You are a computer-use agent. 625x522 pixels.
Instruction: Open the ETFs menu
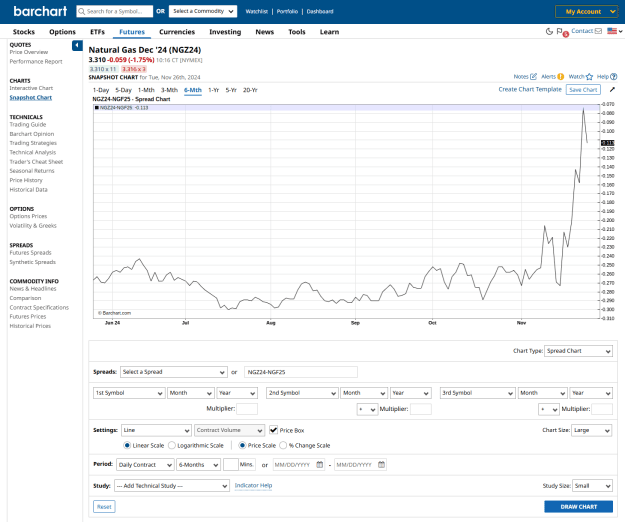pos(98,32)
